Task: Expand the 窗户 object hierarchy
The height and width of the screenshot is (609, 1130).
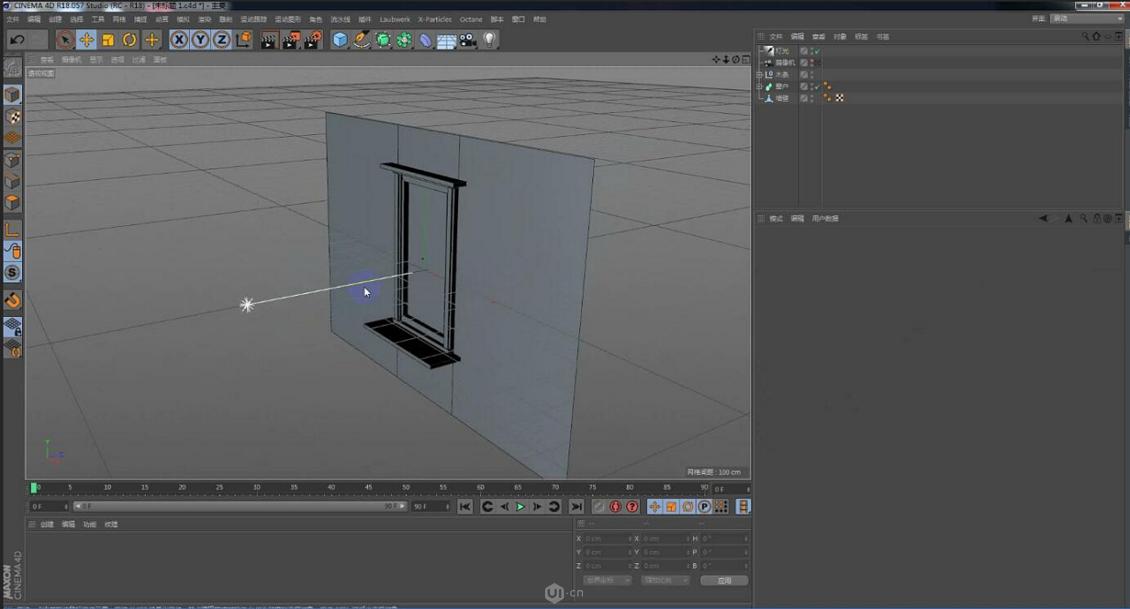Action: click(x=759, y=86)
